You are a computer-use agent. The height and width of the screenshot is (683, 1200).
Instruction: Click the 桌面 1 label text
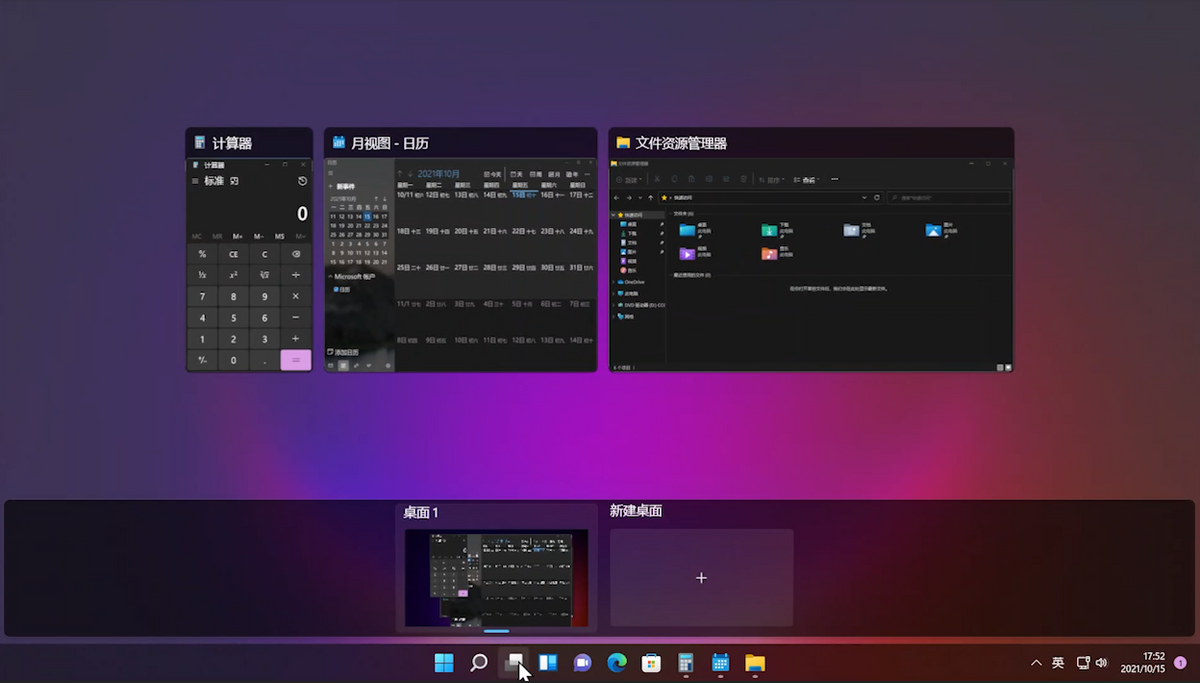point(421,512)
